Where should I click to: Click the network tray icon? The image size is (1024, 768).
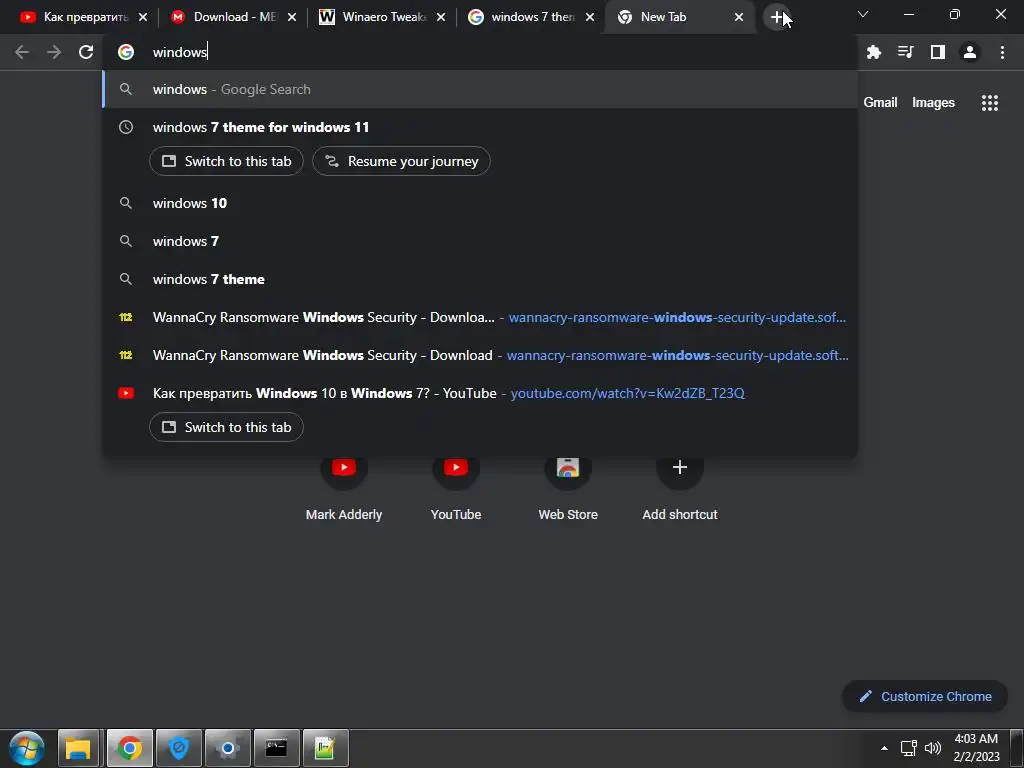pyautogui.click(x=908, y=748)
